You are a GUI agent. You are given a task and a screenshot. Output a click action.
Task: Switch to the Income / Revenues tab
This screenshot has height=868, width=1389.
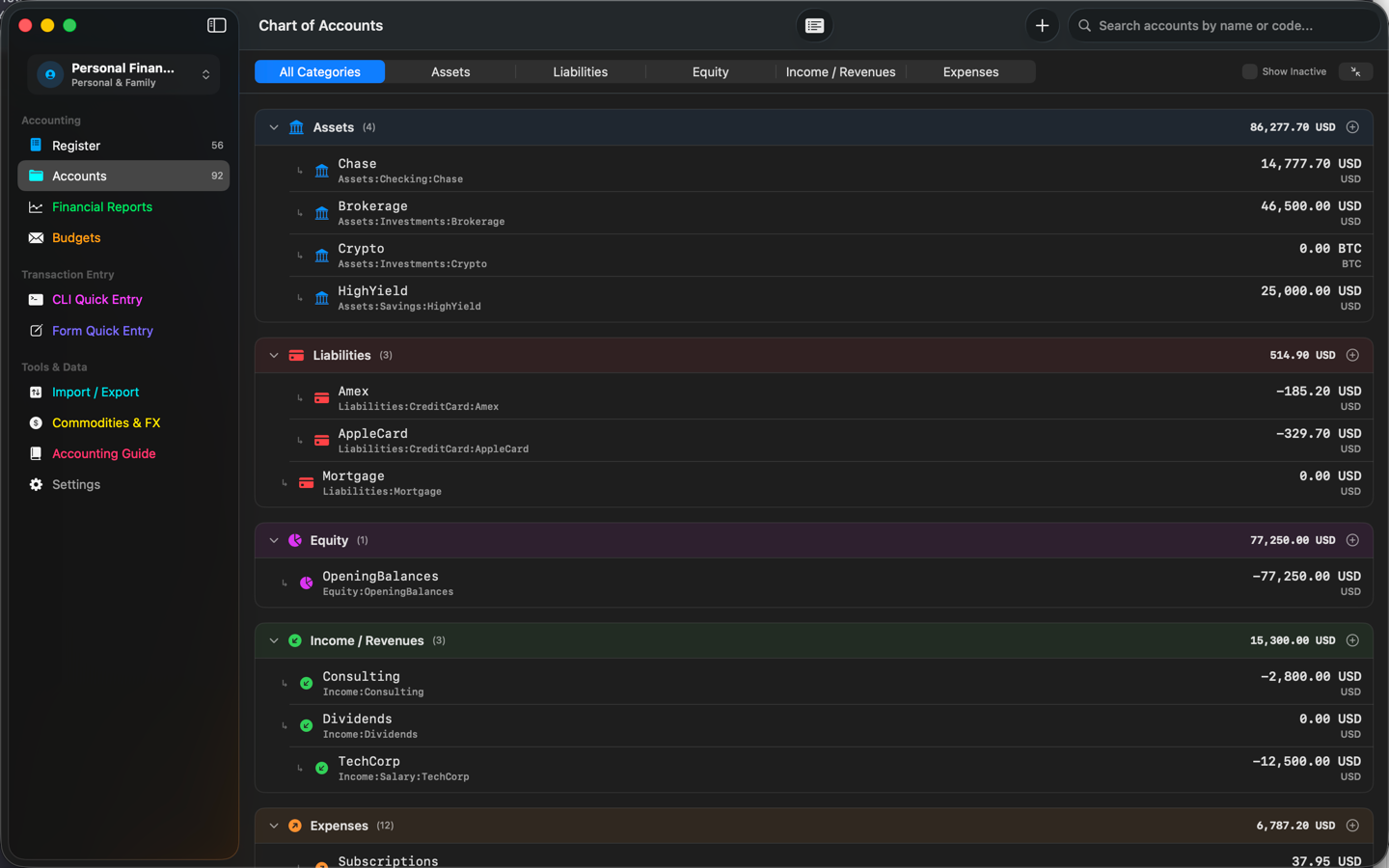coord(841,72)
